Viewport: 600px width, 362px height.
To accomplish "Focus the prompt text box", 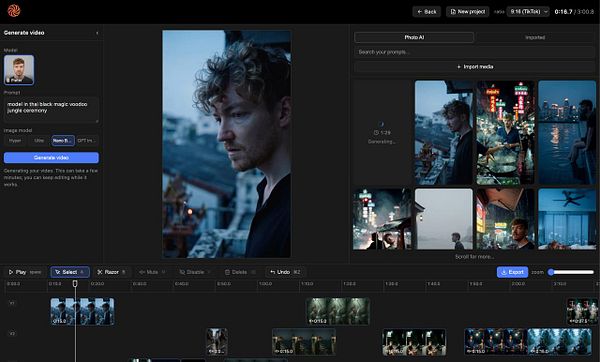I will click(51, 110).
